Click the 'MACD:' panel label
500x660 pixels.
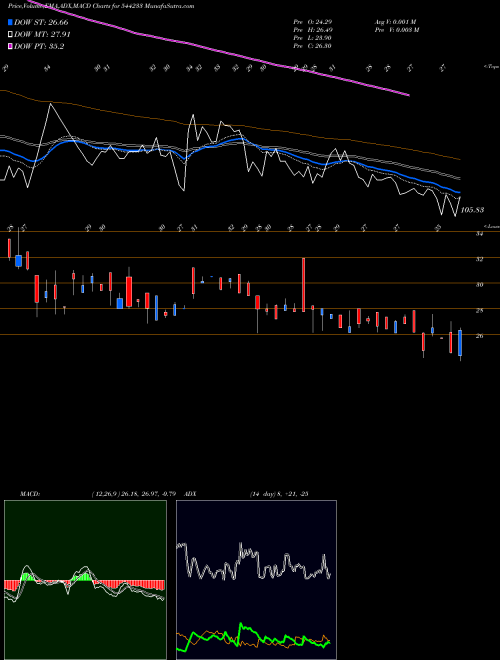pyautogui.click(x=29, y=494)
